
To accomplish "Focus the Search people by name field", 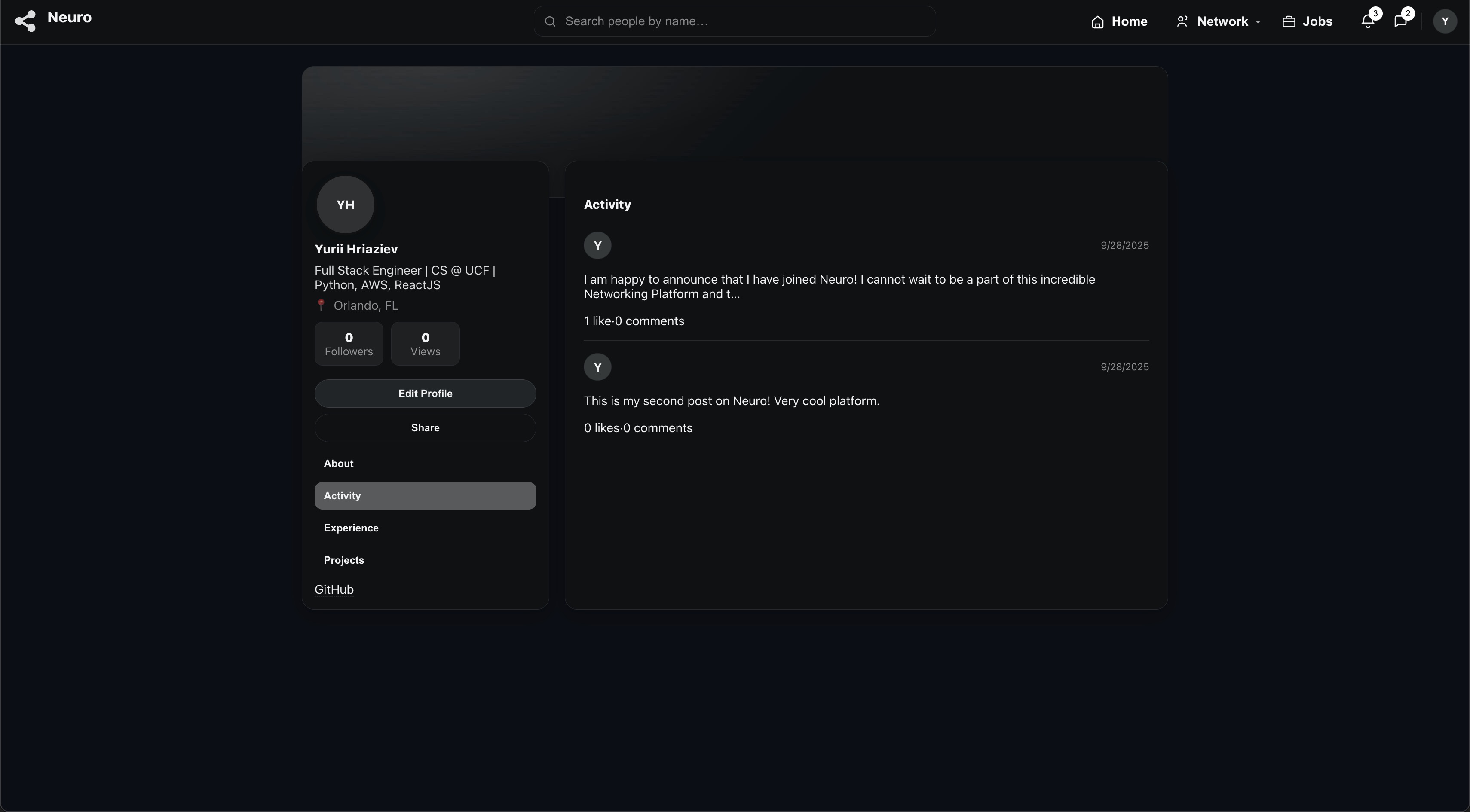I will click(x=742, y=21).
